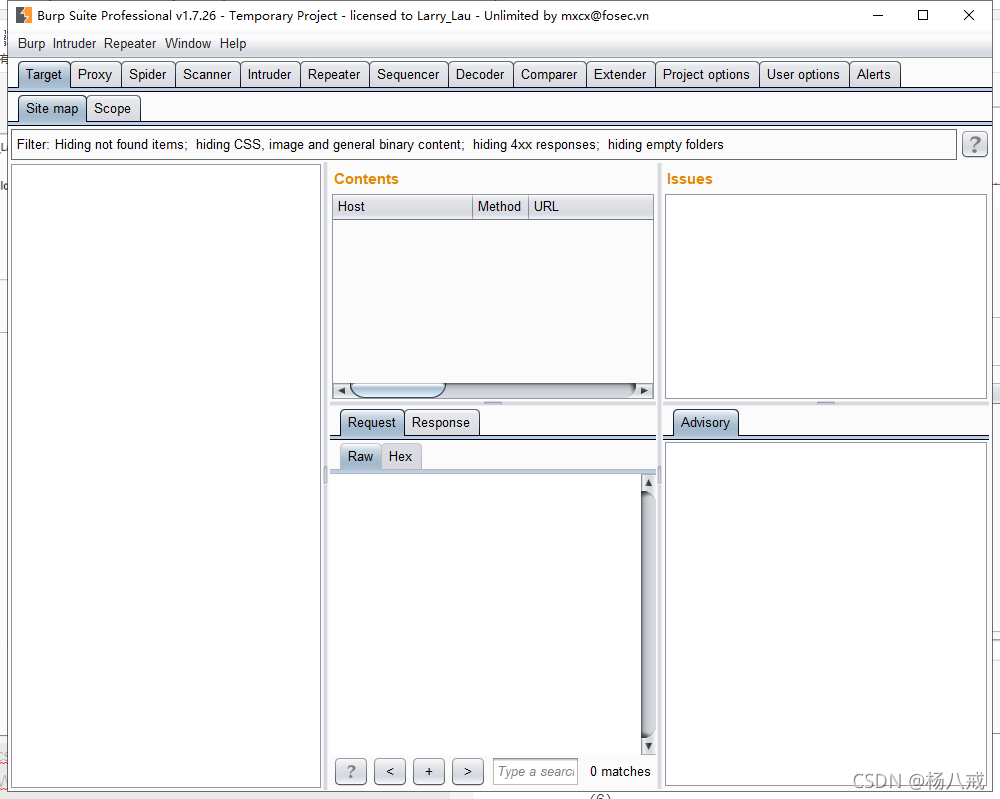
Task: Switch to the Proxy tab
Action: pos(95,75)
